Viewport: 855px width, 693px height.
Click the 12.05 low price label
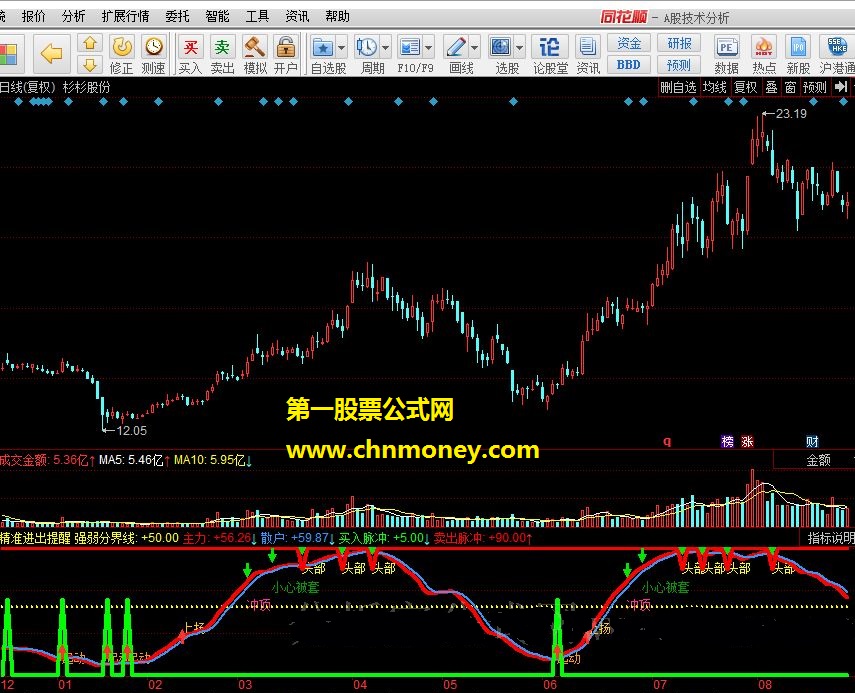click(x=131, y=430)
